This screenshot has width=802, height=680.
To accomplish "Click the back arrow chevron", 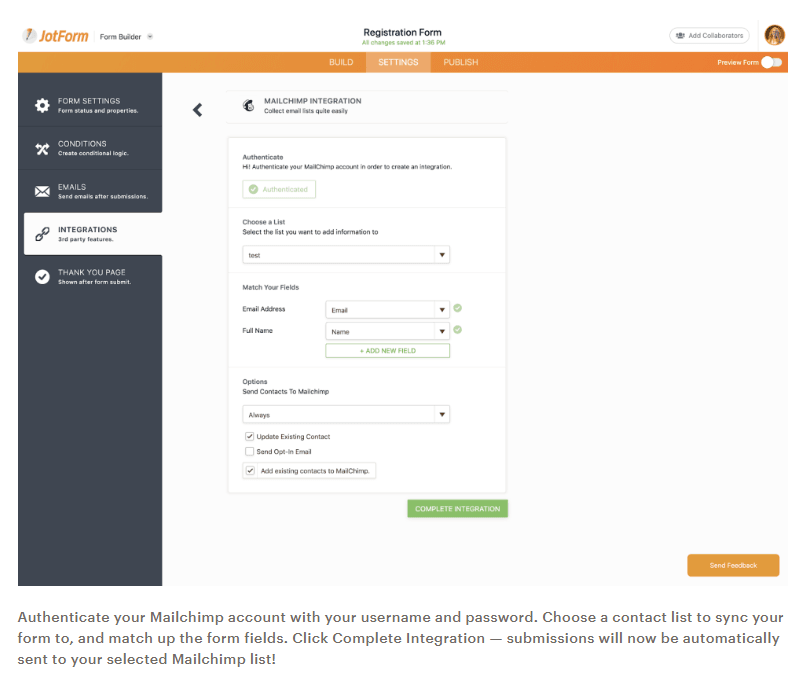I will pyautogui.click(x=197, y=110).
